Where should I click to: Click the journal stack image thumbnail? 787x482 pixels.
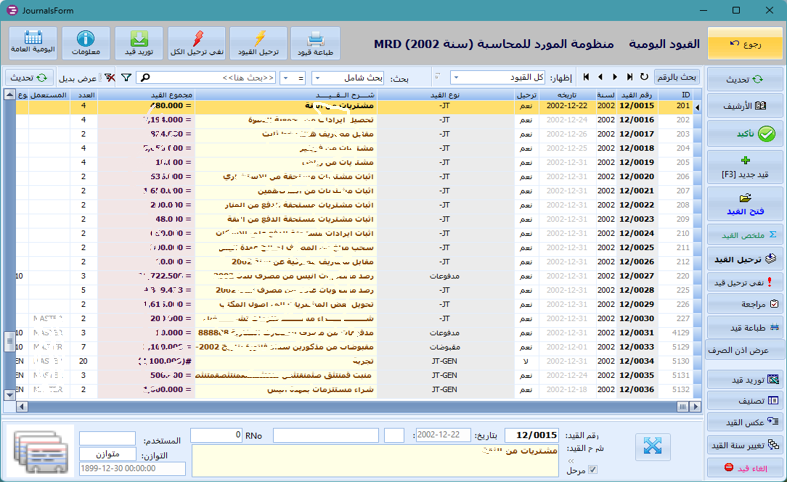[x=40, y=450]
